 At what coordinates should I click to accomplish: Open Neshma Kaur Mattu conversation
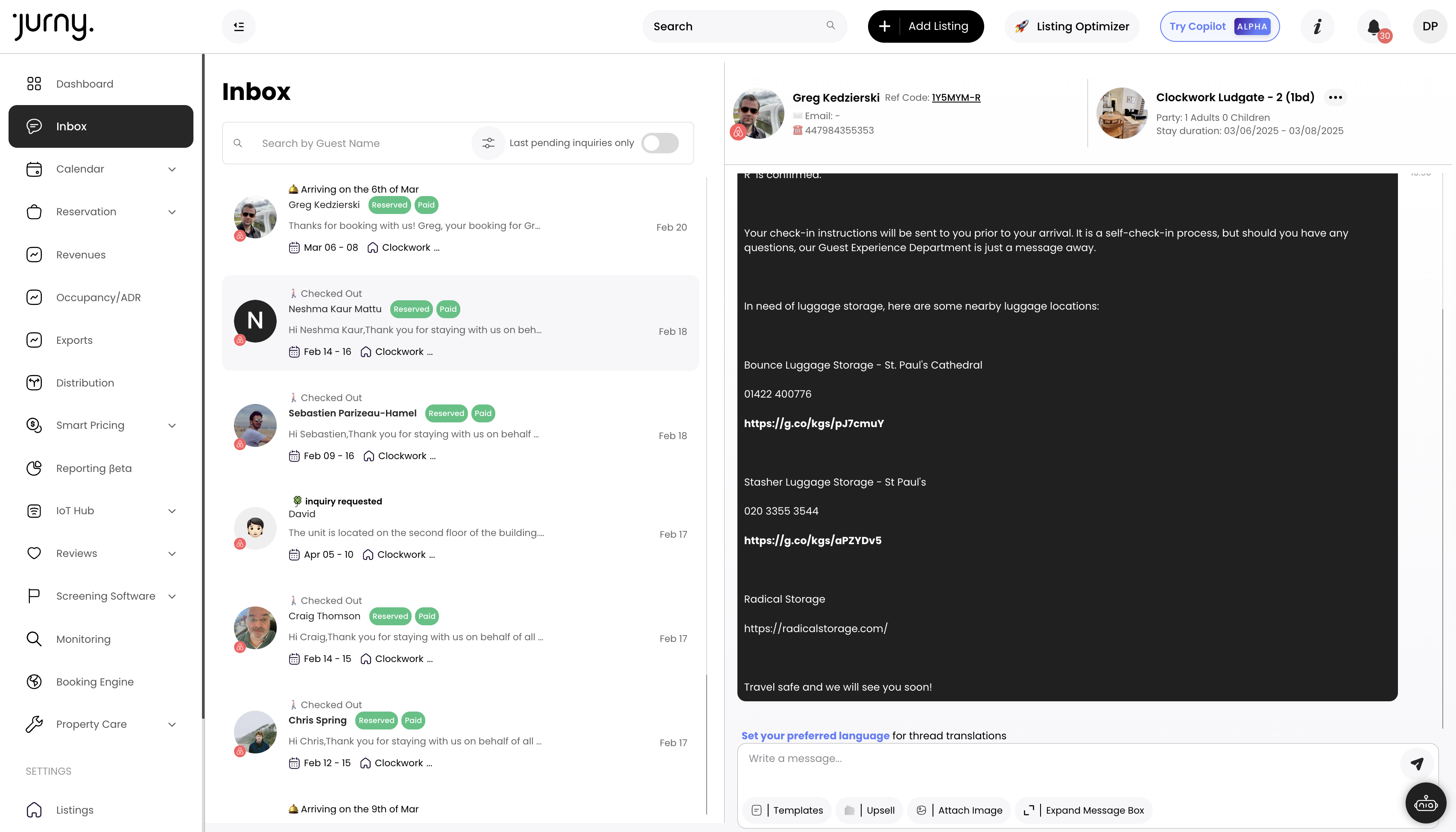point(460,323)
